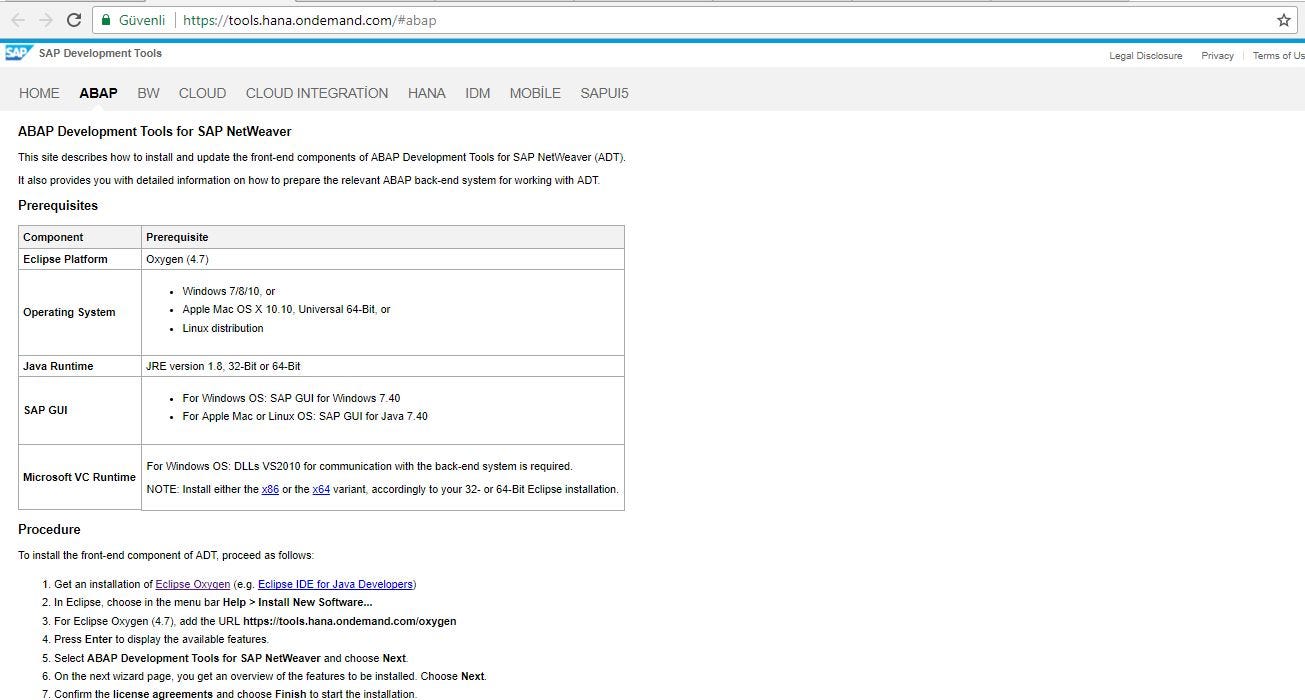Image resolution: width=1305 pixels, height=700 pixels.
Task: Click the x64 VC Runtime link
Action: coord(320,489)
